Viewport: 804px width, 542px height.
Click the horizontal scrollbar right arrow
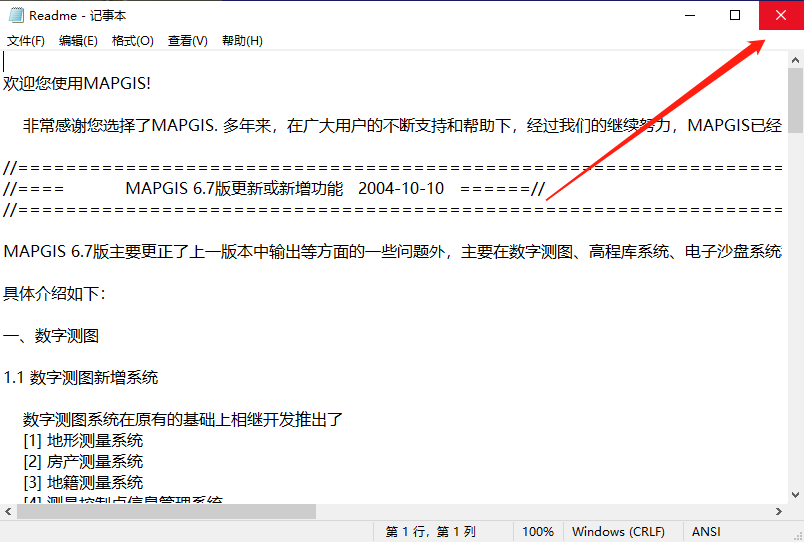[x=779, y=511]
